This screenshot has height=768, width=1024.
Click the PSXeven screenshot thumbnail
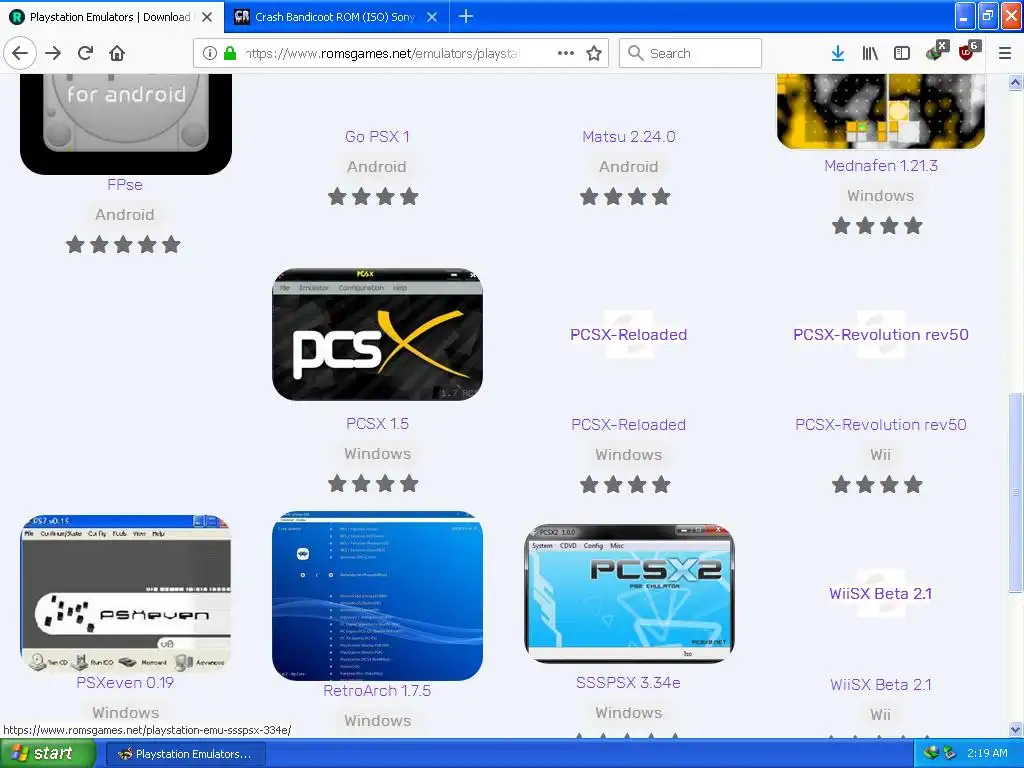click(x=125, y=593)
